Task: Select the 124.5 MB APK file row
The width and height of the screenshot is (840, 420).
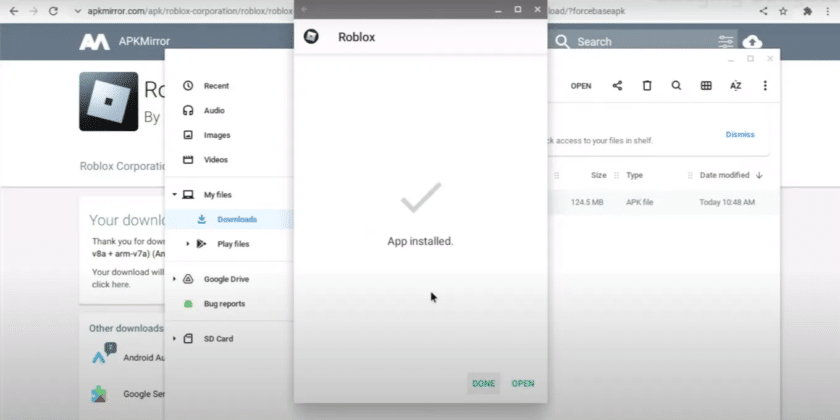Action: coord(663,202)
